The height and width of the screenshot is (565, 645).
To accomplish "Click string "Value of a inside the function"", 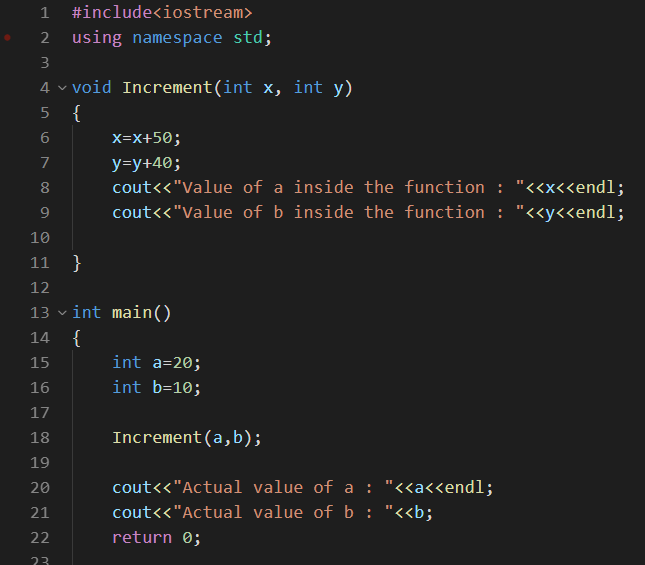I will [x=349, y=188].
